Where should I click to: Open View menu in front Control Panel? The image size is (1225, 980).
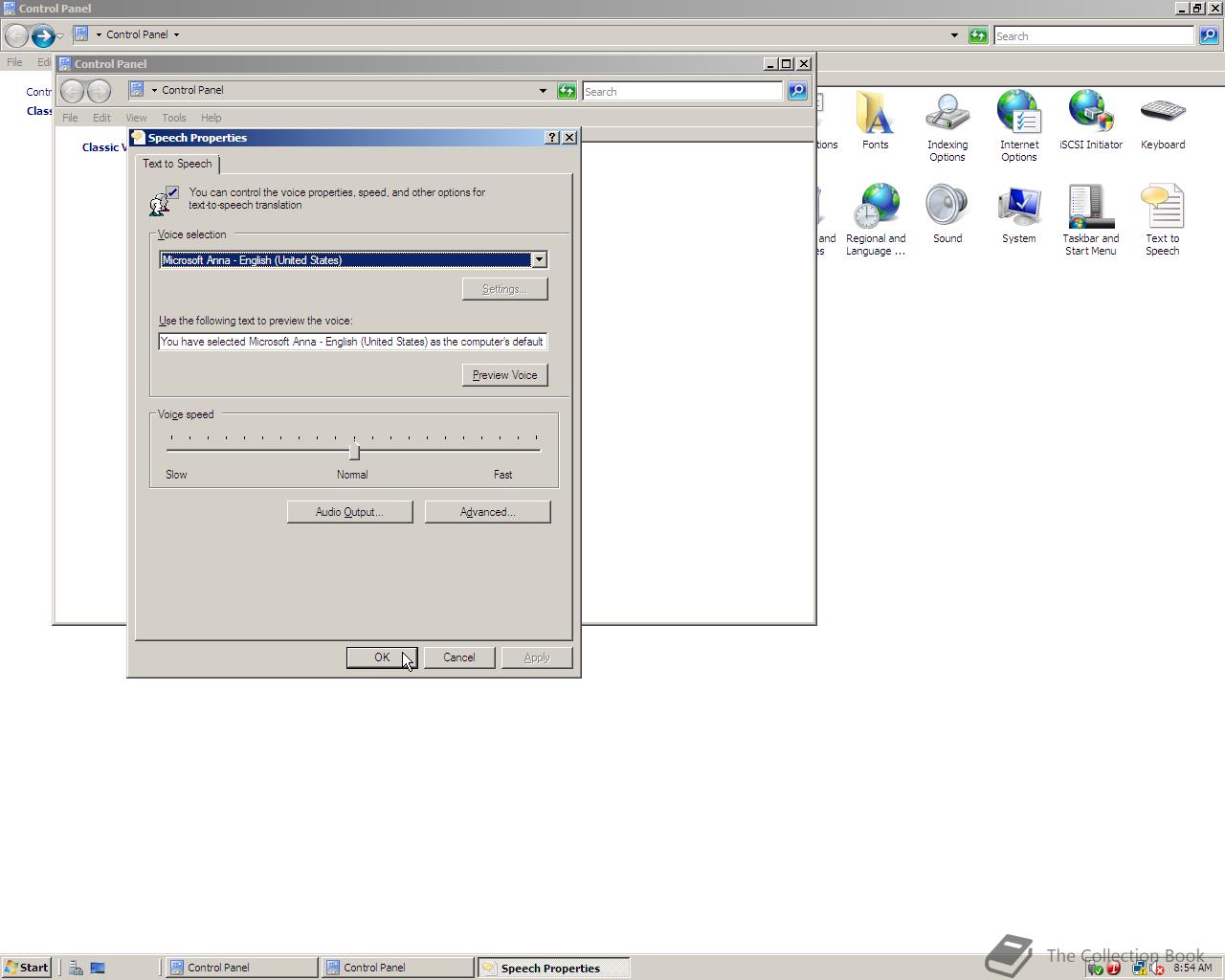tap(136, 118)
